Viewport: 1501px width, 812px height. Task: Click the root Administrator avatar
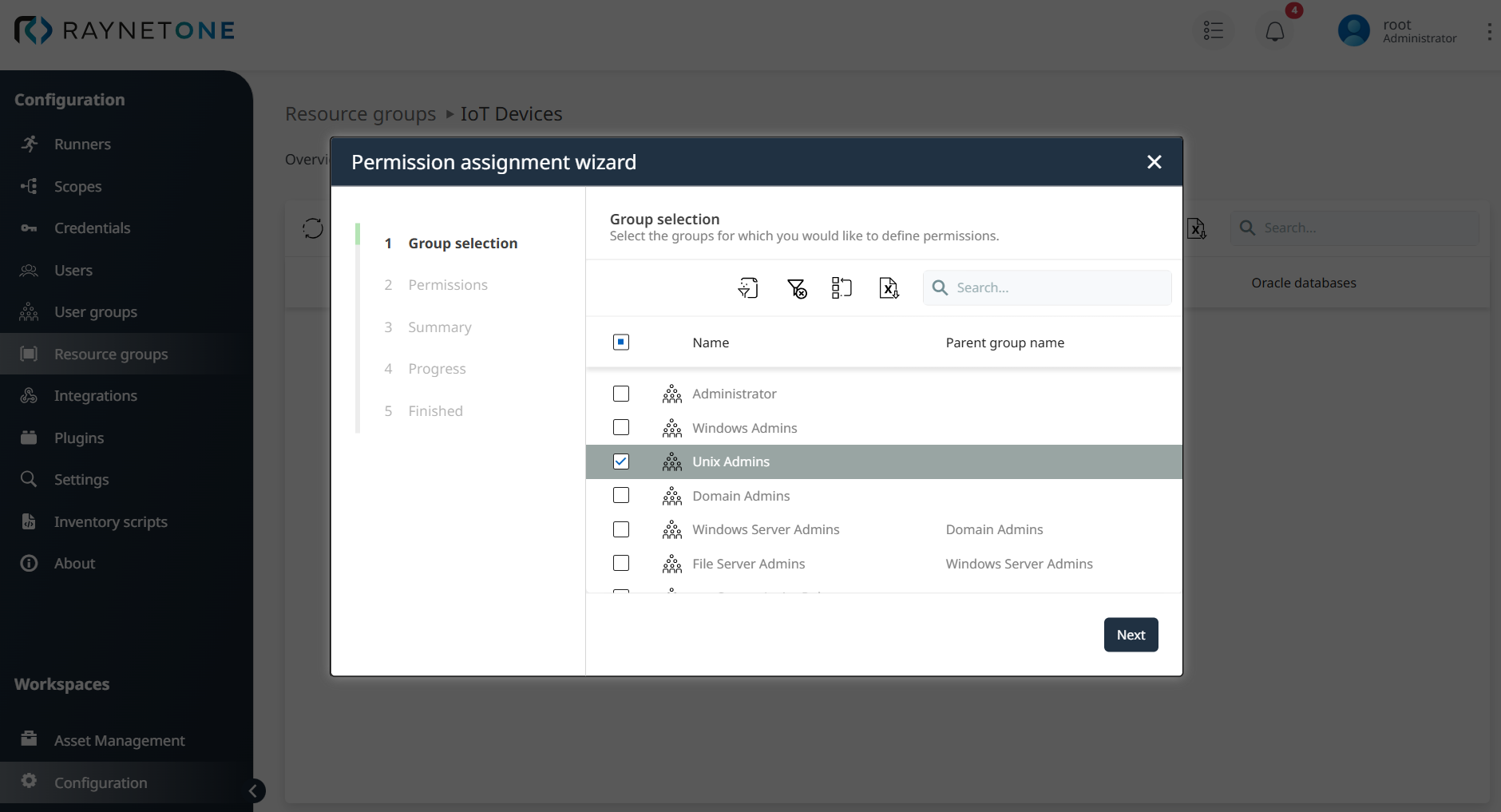1352,30
